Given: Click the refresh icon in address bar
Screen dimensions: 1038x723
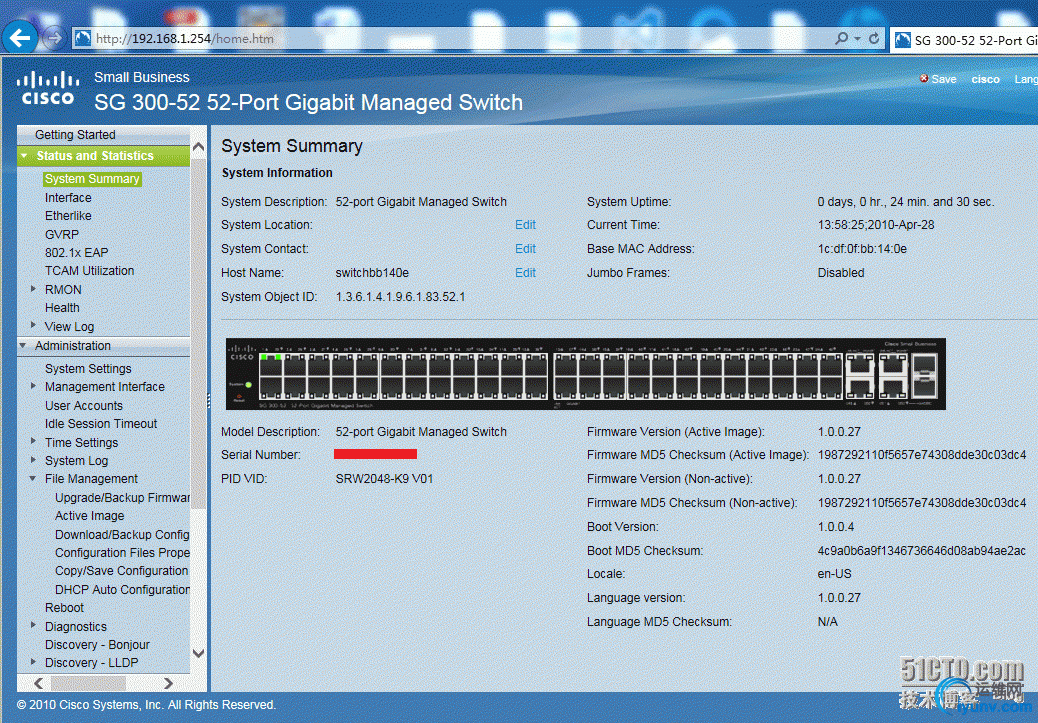Looking at the screenshot, I should click(874, 38).
